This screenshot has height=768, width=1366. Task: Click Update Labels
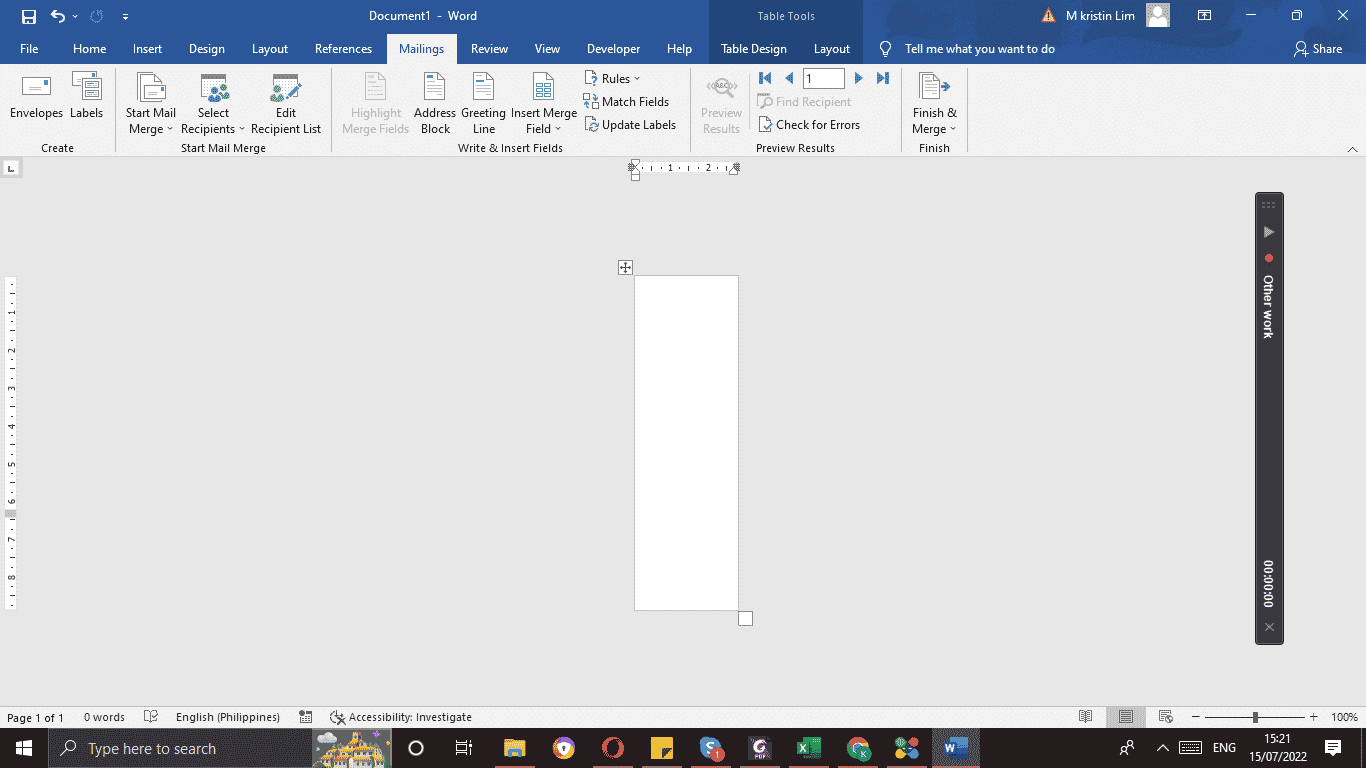[x=630, y=125]
